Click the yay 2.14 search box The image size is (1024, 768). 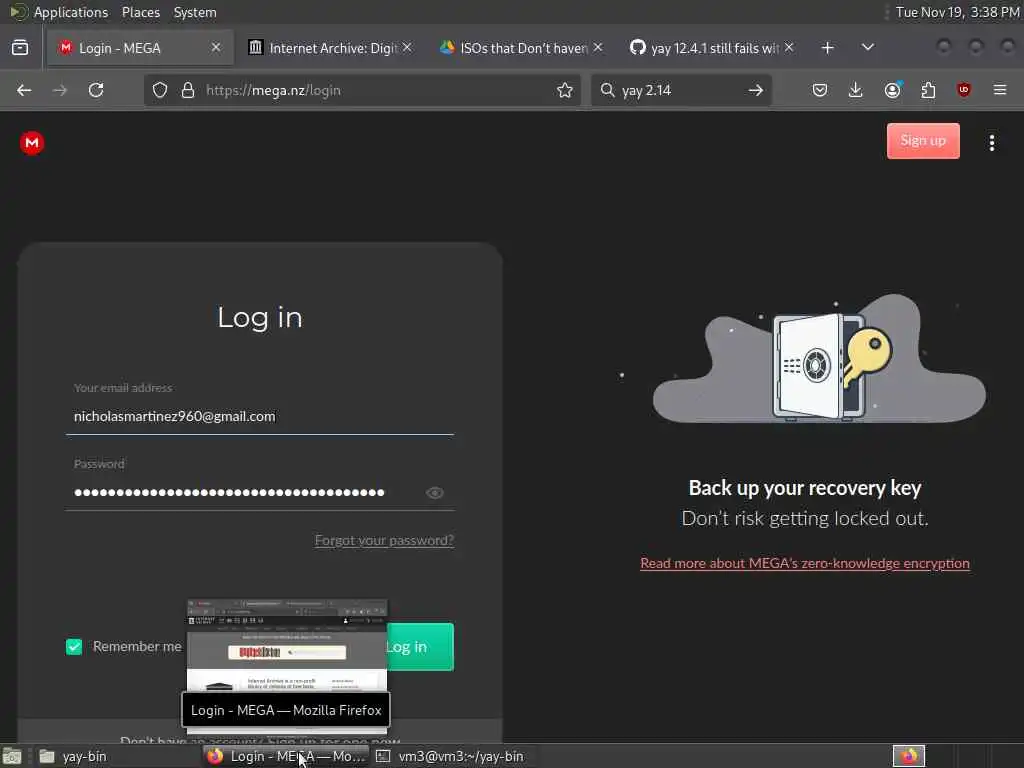(680, 90)
